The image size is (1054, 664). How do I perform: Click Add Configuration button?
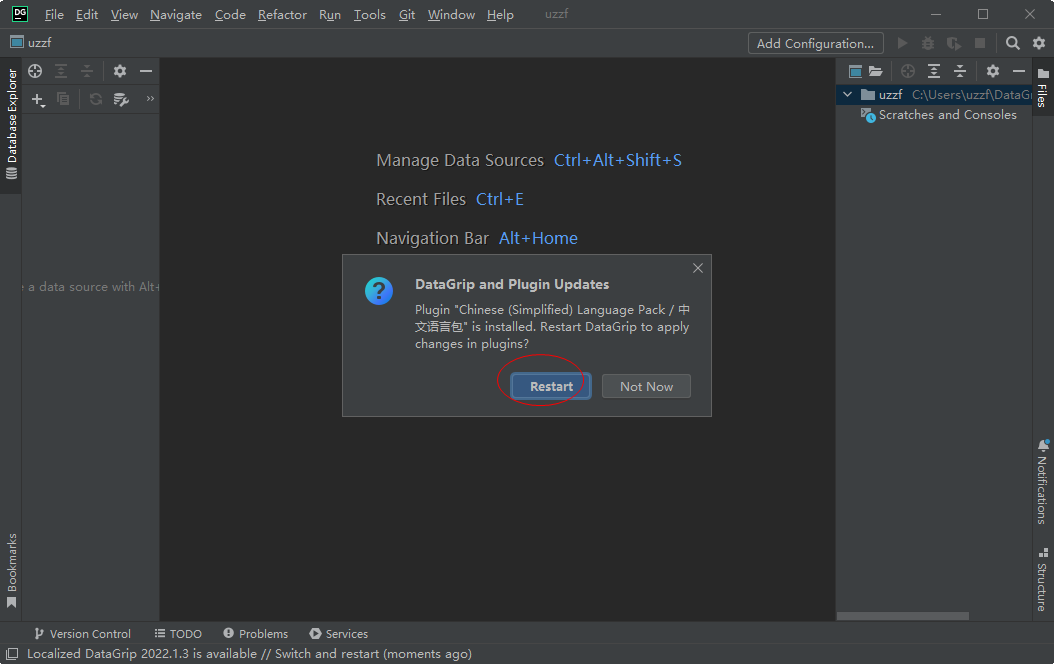point(815,43)
